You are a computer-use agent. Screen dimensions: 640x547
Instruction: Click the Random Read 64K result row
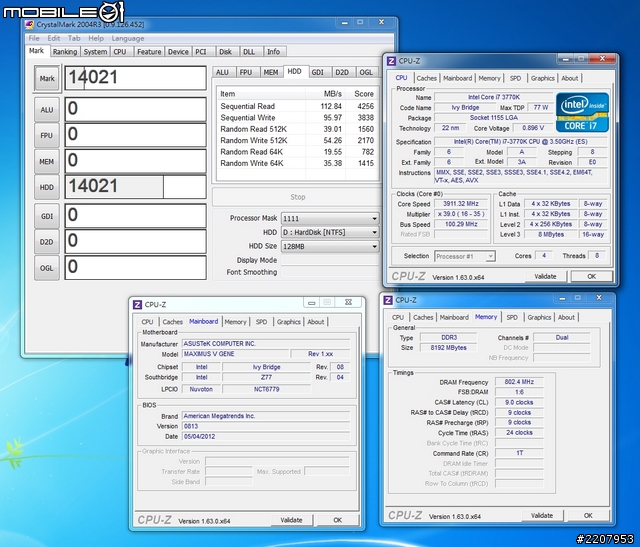[x=297, y=152]
